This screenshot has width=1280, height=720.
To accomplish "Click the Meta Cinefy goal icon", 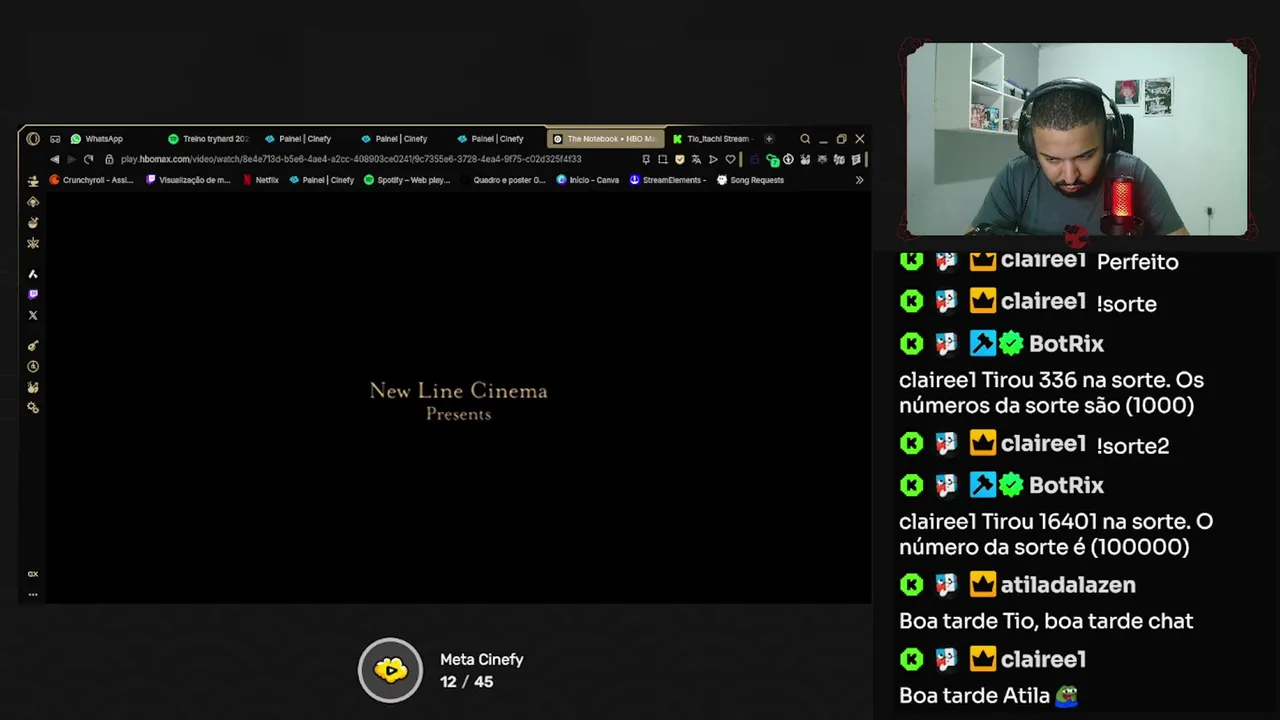I will [x=391, y=670].
